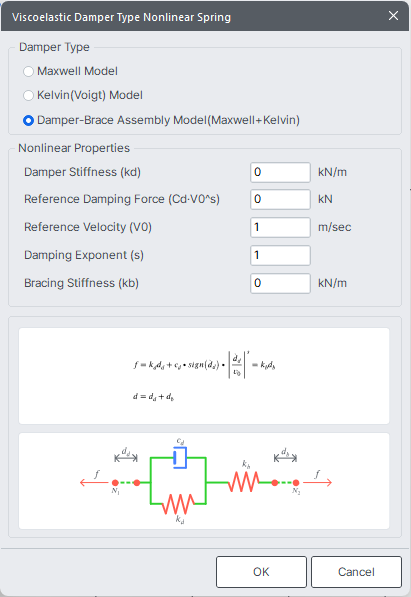Click node N1 dot in the diagram
The width and height of the screenshot is (411, 597).
click(115, 483)
